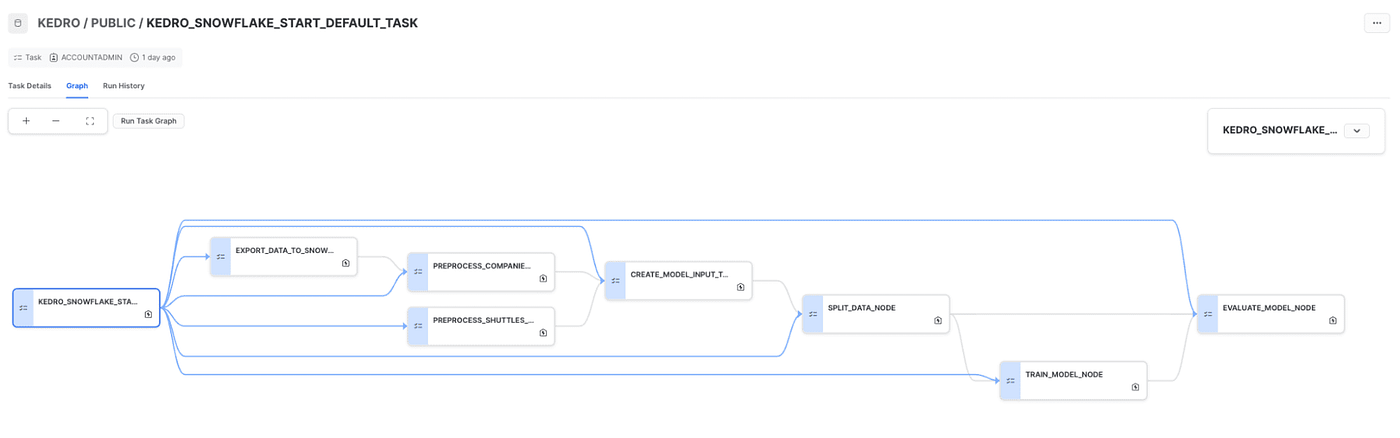The image size is (1400, 438).
Task: Click the open-details icon on the PREPROCESS_SHUTTLES node
Action: (x=543, y=333)
